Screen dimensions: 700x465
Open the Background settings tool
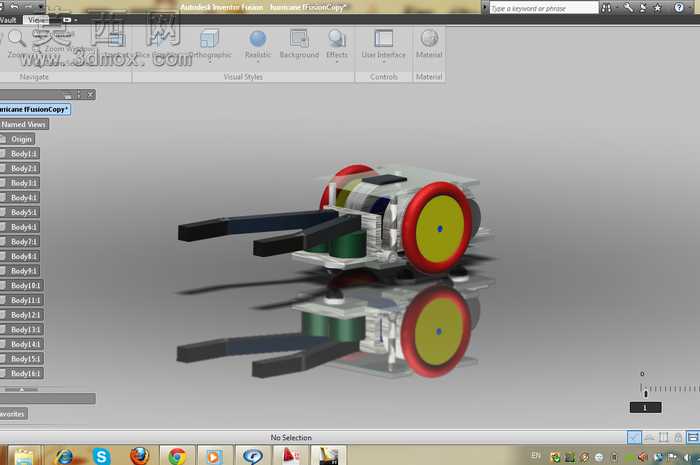pyautogui.click(x=299, y=43)
